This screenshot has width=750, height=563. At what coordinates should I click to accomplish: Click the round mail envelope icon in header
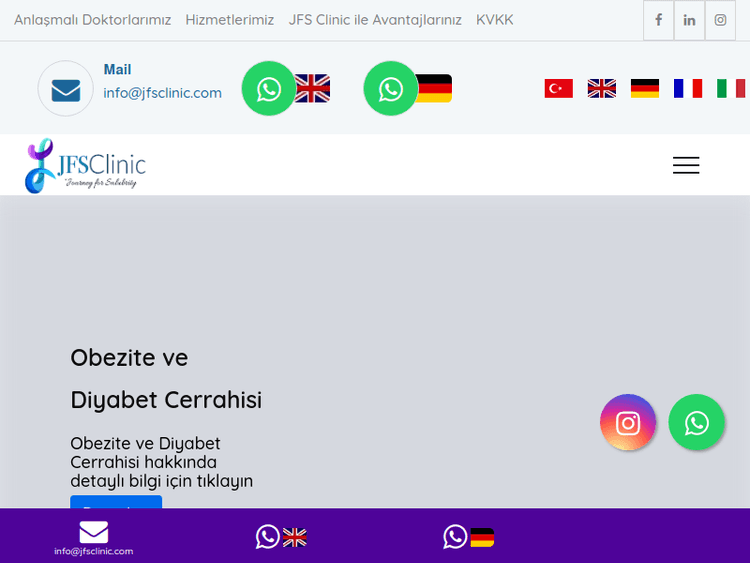66,89
